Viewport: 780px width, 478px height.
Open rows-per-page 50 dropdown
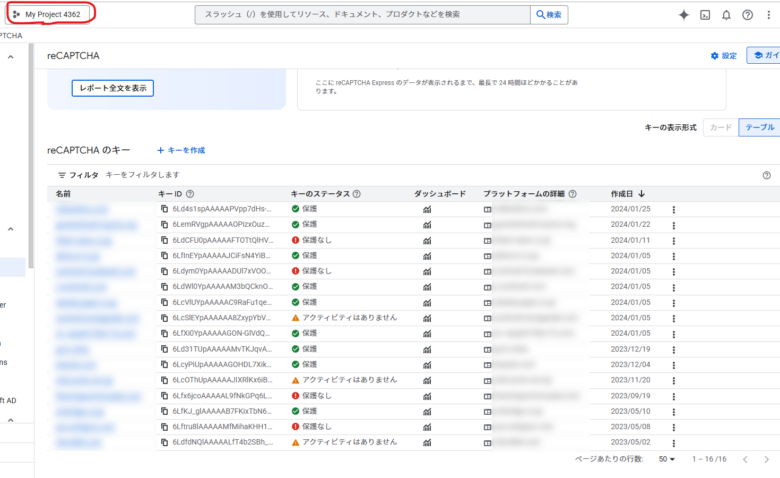pyautogui.click(x=667, y=459)
